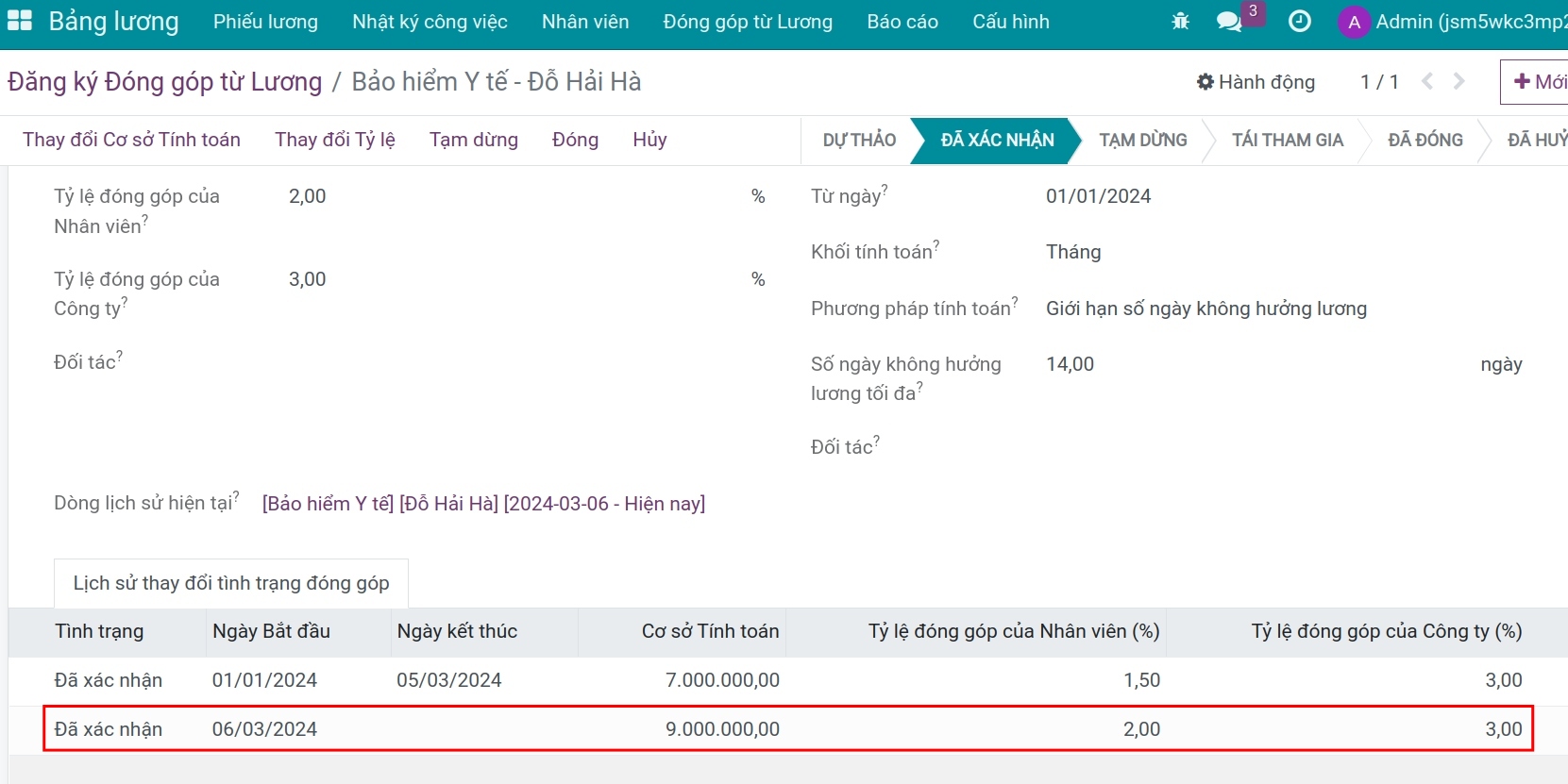Click the Thay đổi Tỷ lệ button
1568x784 pixels.
334,140
